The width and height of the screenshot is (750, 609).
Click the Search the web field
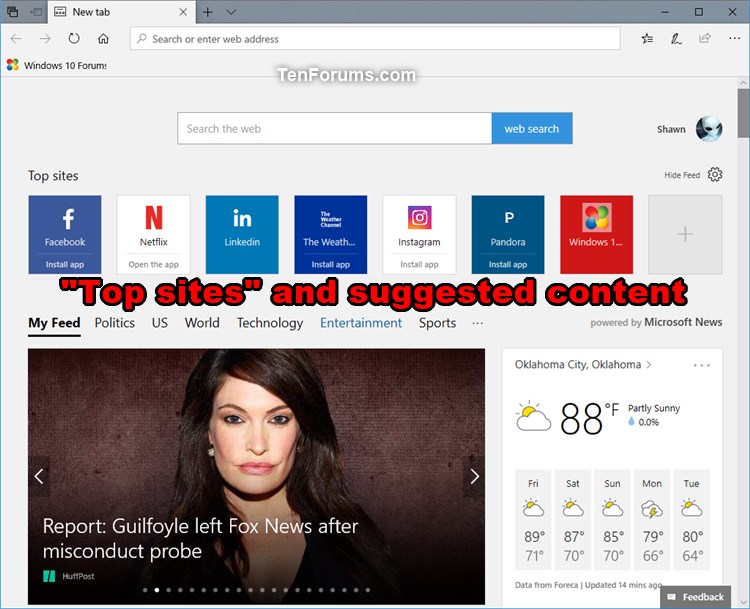[334, 128]
